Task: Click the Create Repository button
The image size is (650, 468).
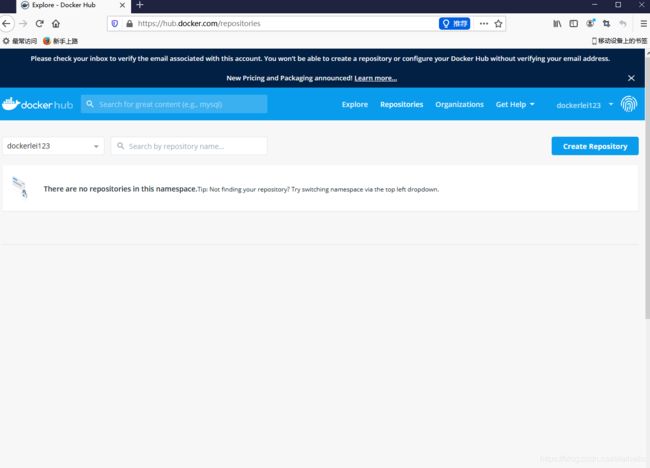Action: click(595, 146)
